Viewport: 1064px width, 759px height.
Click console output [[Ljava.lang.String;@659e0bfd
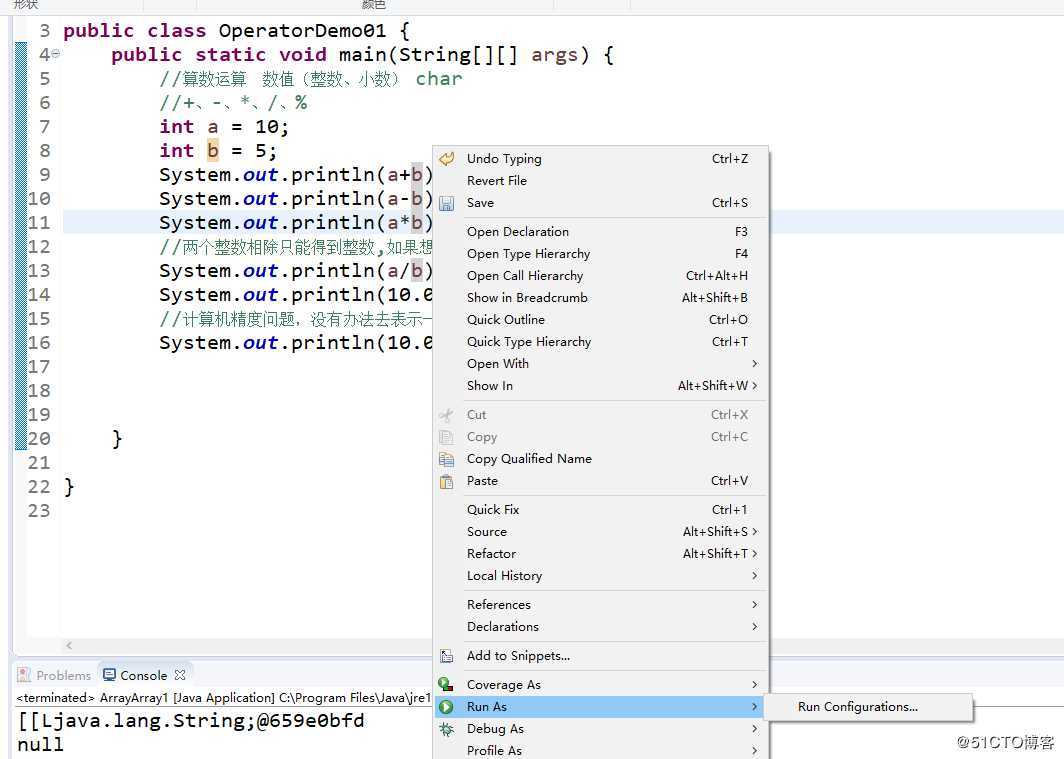point(191,720)
